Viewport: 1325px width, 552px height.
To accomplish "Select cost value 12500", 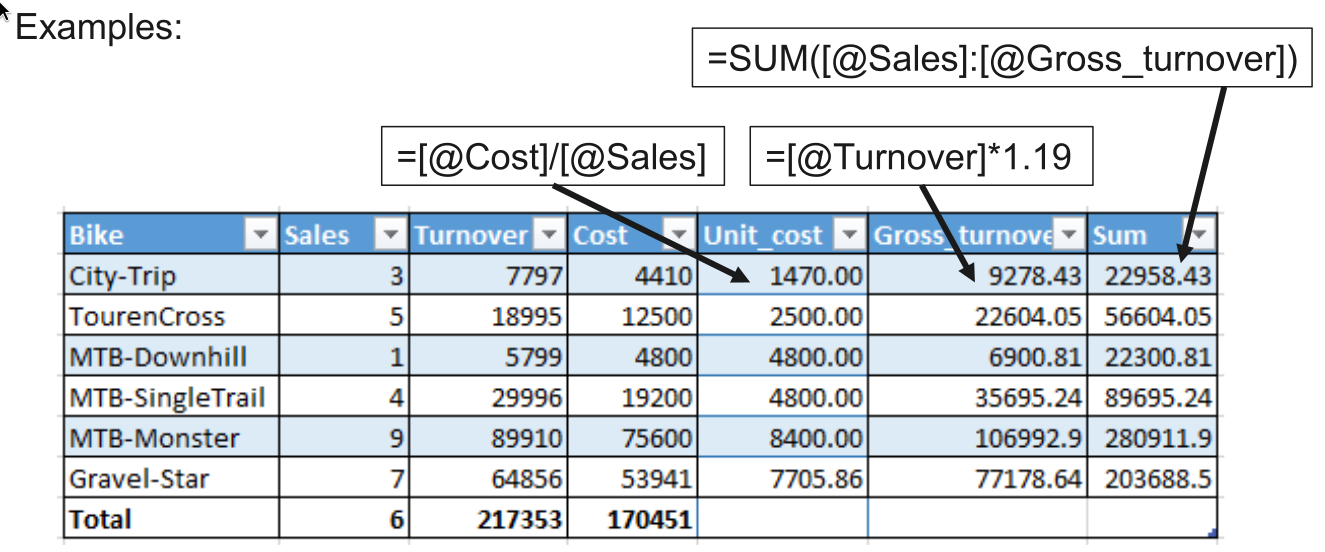I will coord(631,316).
